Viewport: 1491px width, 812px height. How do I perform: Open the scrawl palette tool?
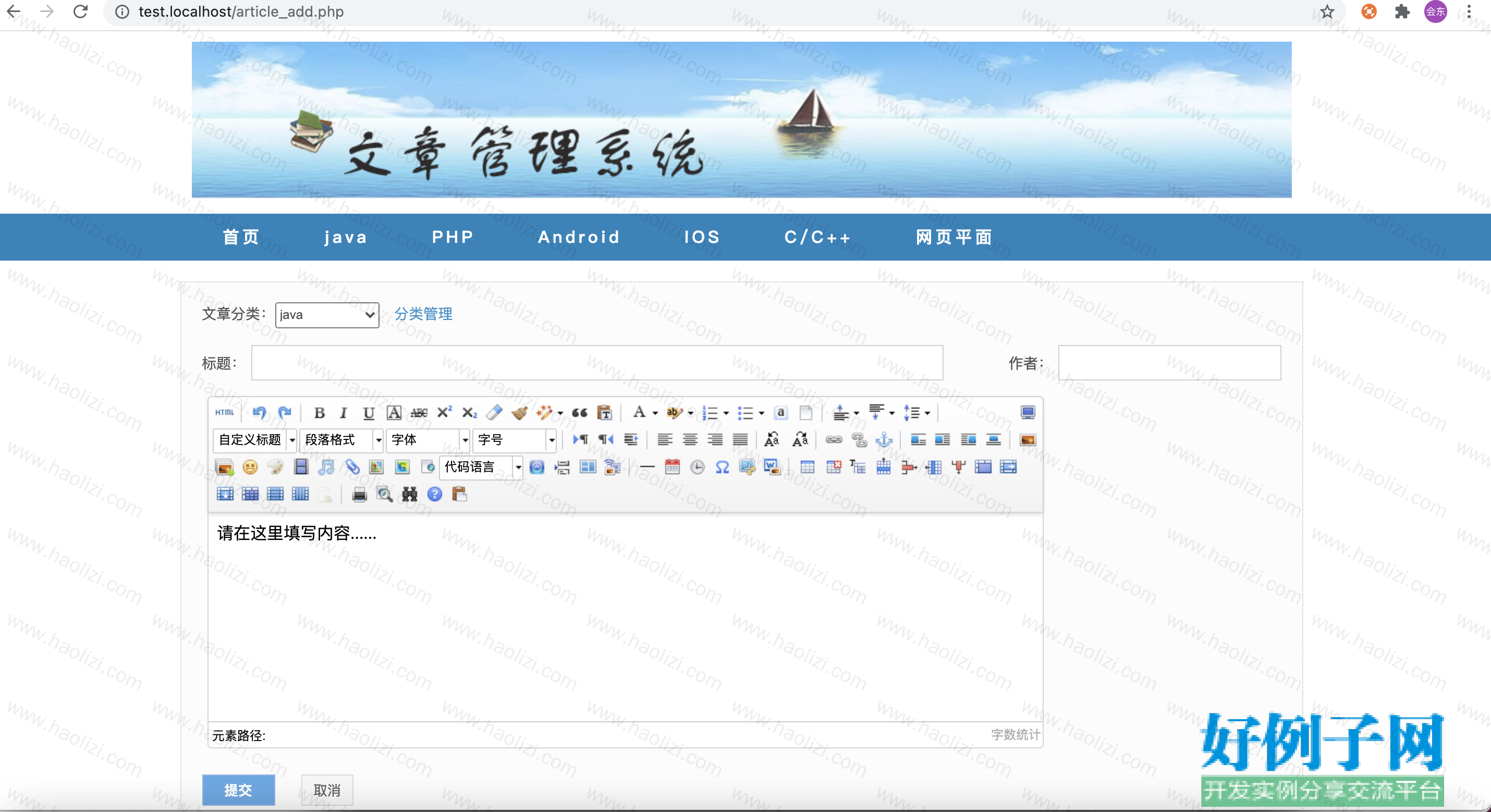[275, 467]
